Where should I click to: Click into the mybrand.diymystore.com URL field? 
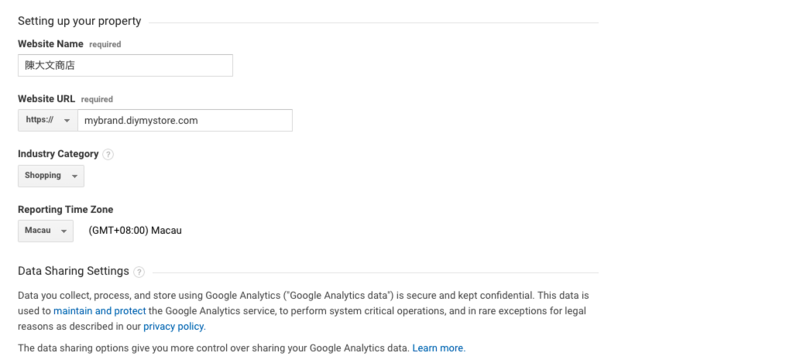pyautogui.click(x=185, y=120)
